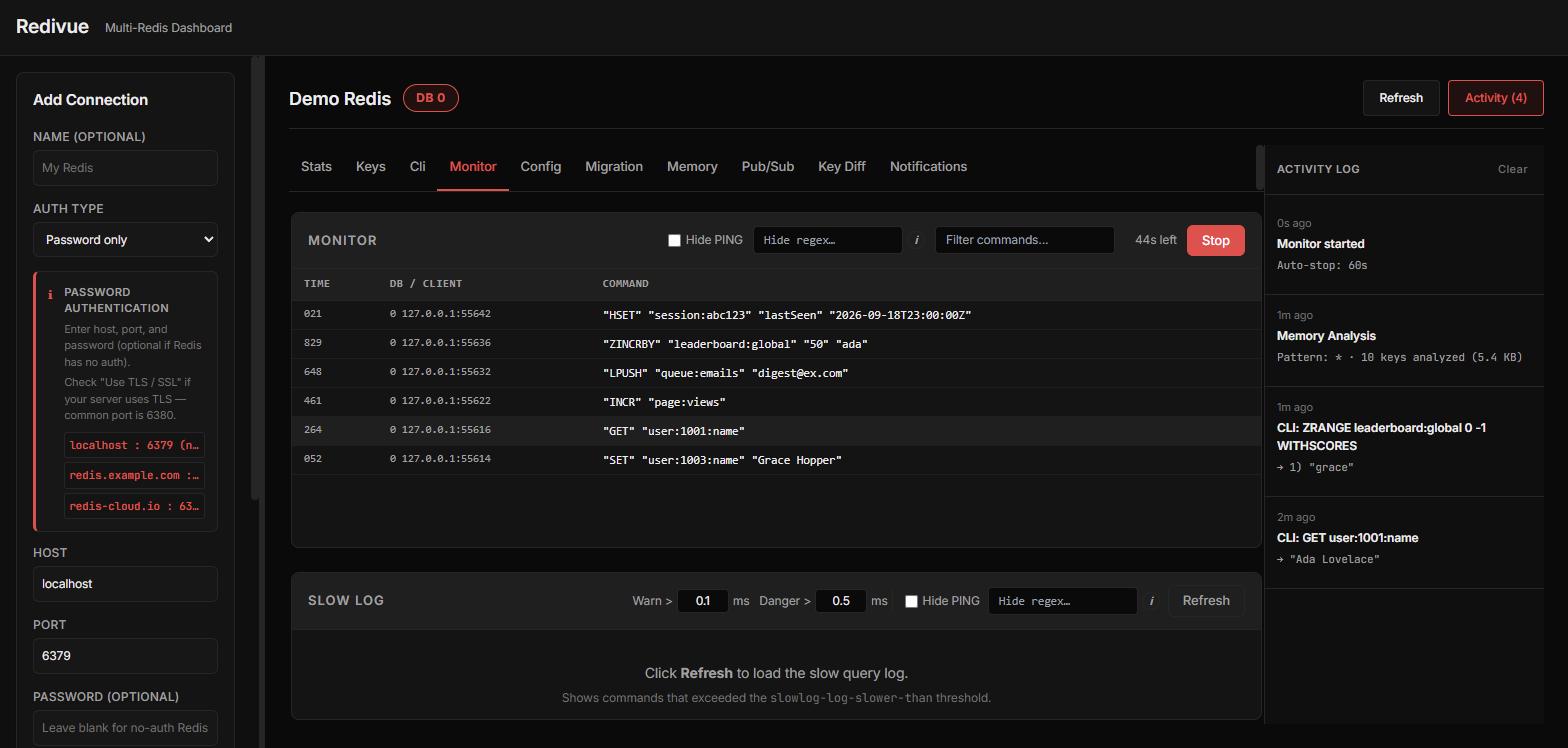Open the CLI: GET user:1001:name entry

1404,543
